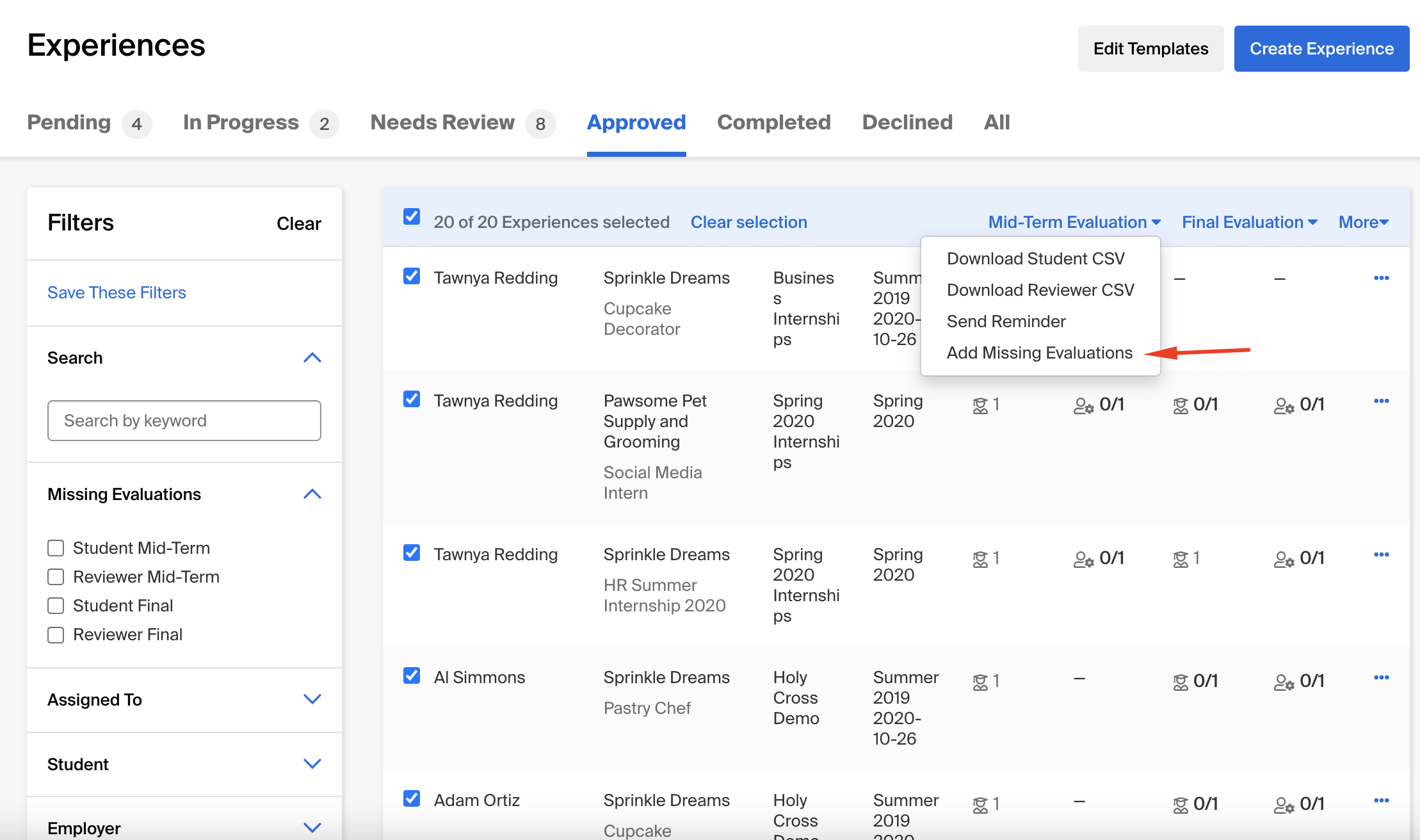1420x840 pixels.
Task: Click Al Simmons student name
Action: (x=479, y=677)
